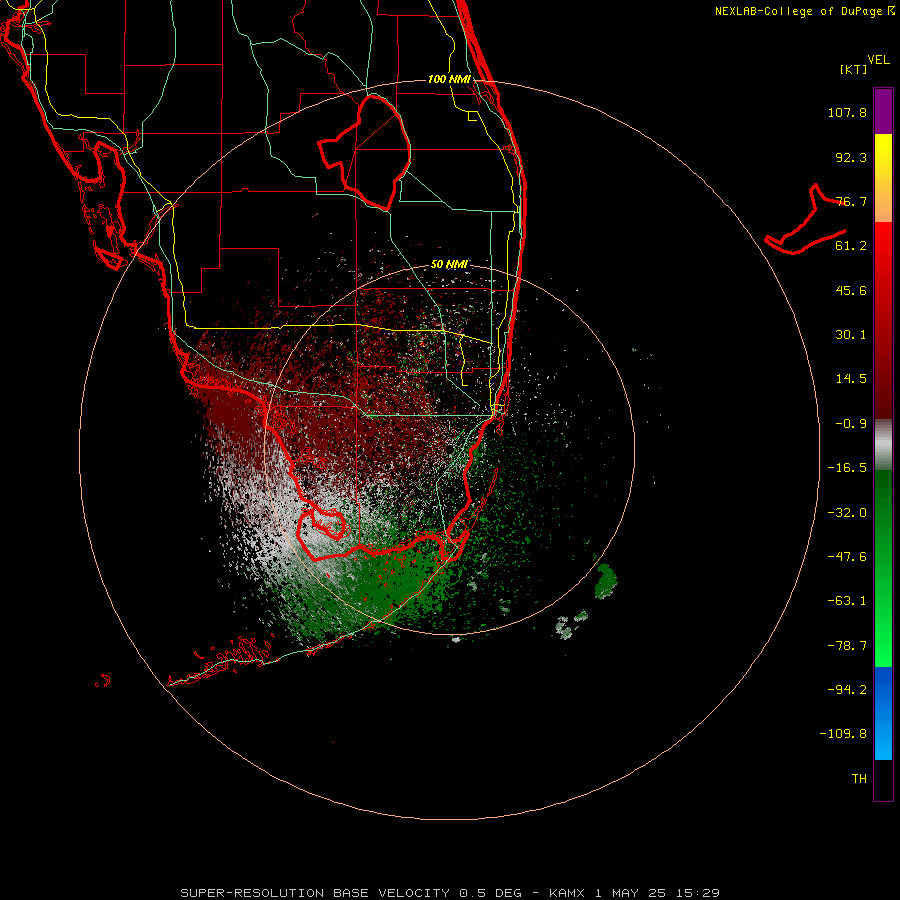900x900 pixels.
Task: Select the 92.3 velocity scale value
Action: point(851,157)
